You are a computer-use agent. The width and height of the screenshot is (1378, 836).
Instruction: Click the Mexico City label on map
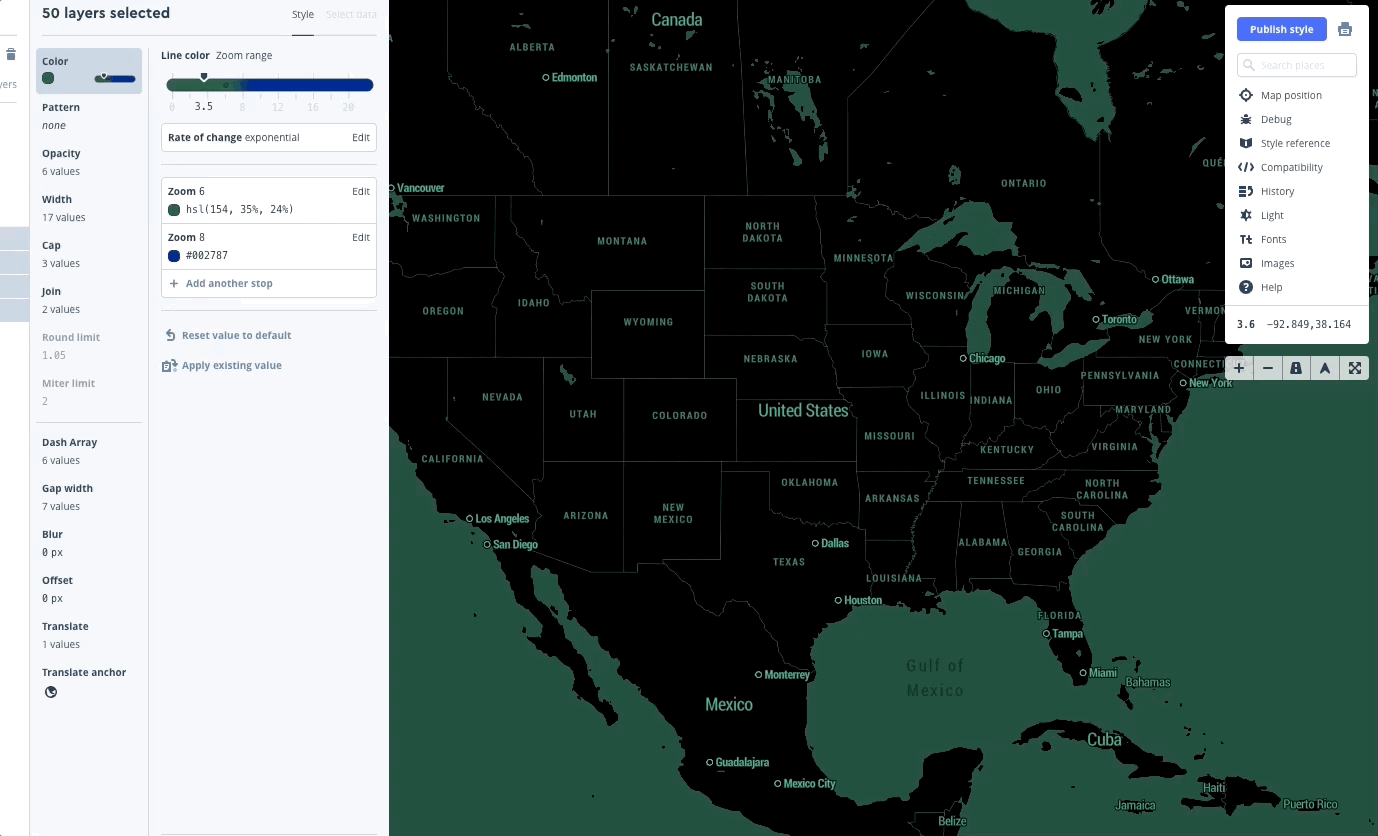tap(809, 784)
